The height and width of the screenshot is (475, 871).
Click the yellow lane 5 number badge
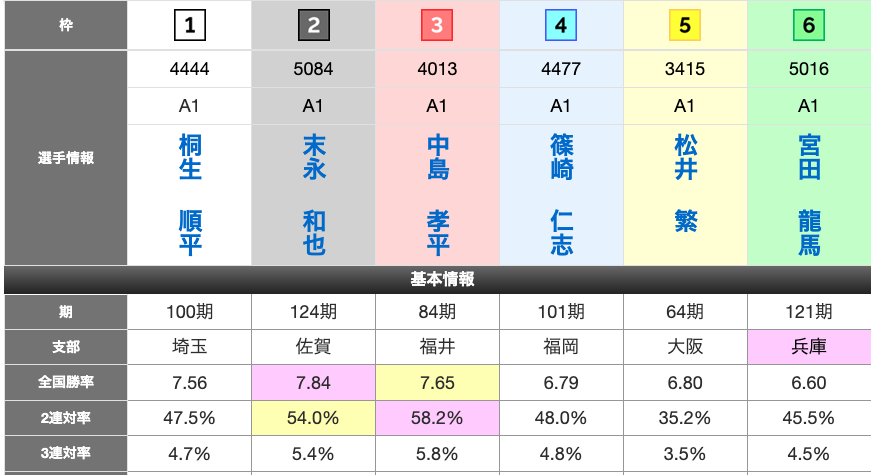(685, 25)
